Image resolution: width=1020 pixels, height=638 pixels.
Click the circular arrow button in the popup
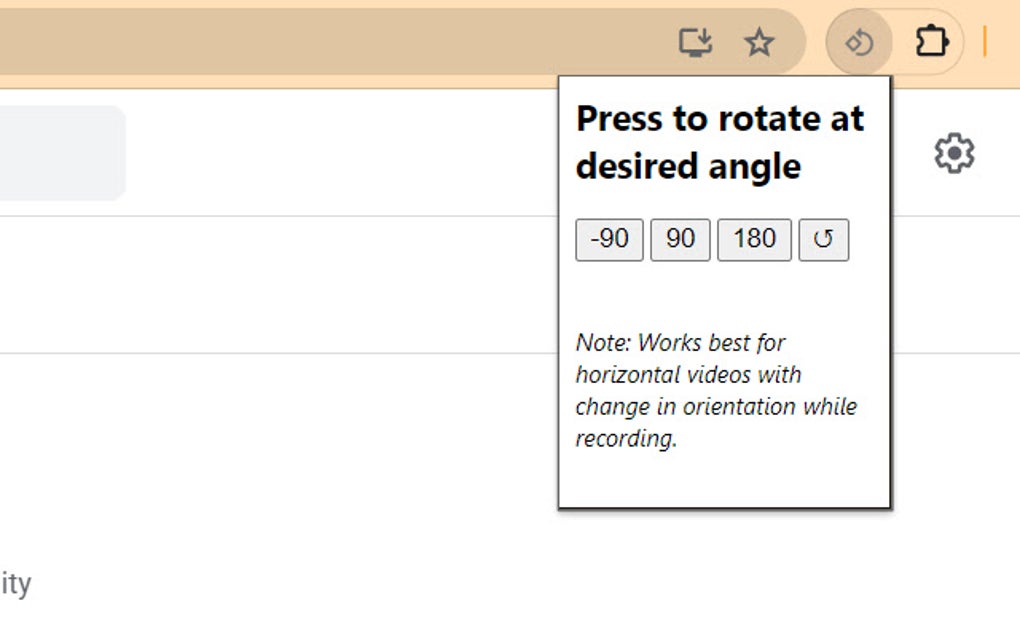(823, 239)
